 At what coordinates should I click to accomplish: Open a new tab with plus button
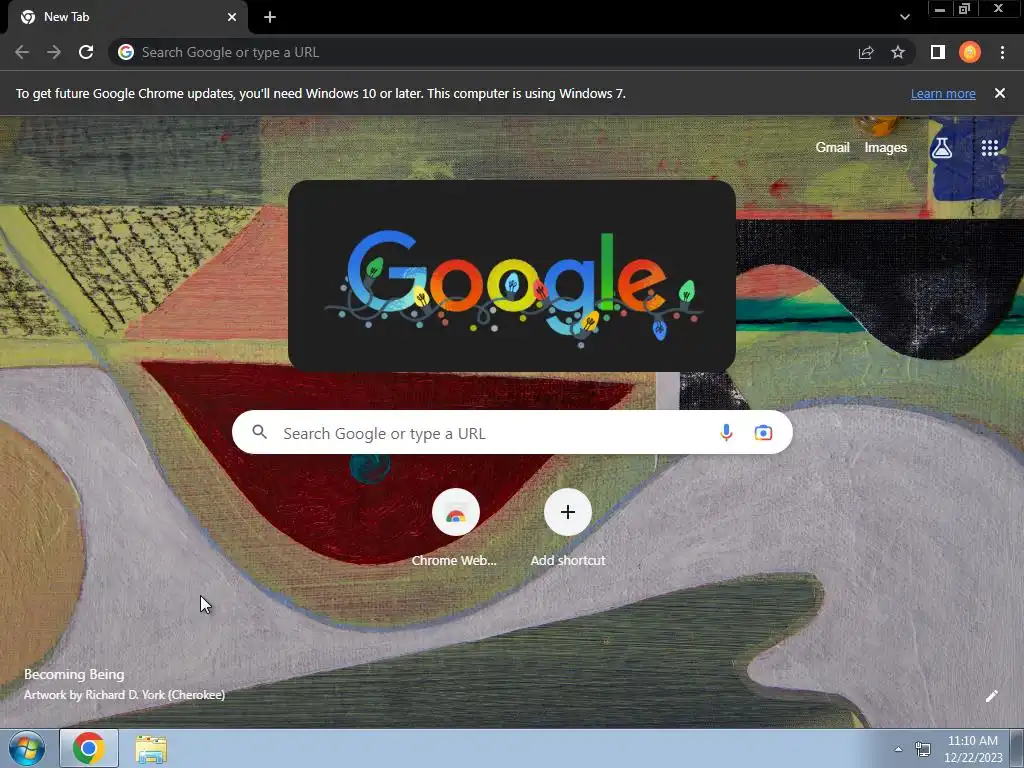[270, 18]
